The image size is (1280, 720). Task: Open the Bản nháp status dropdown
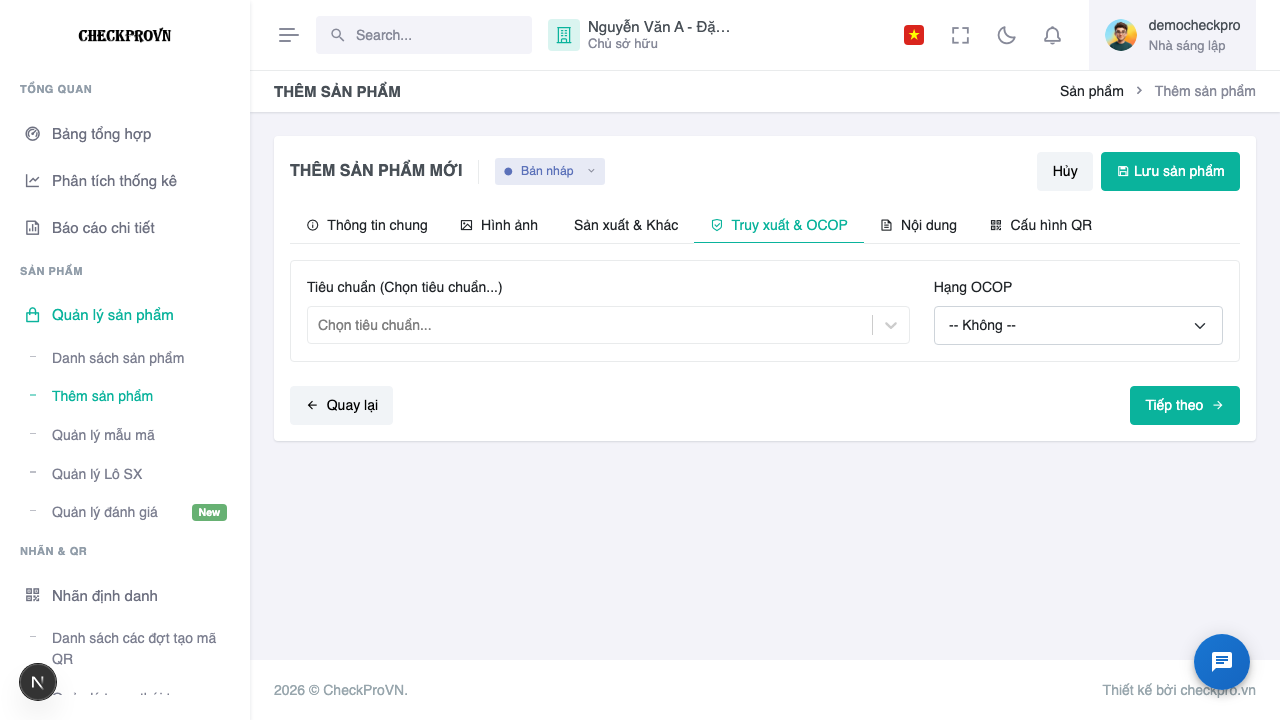(x=550, y=171)
